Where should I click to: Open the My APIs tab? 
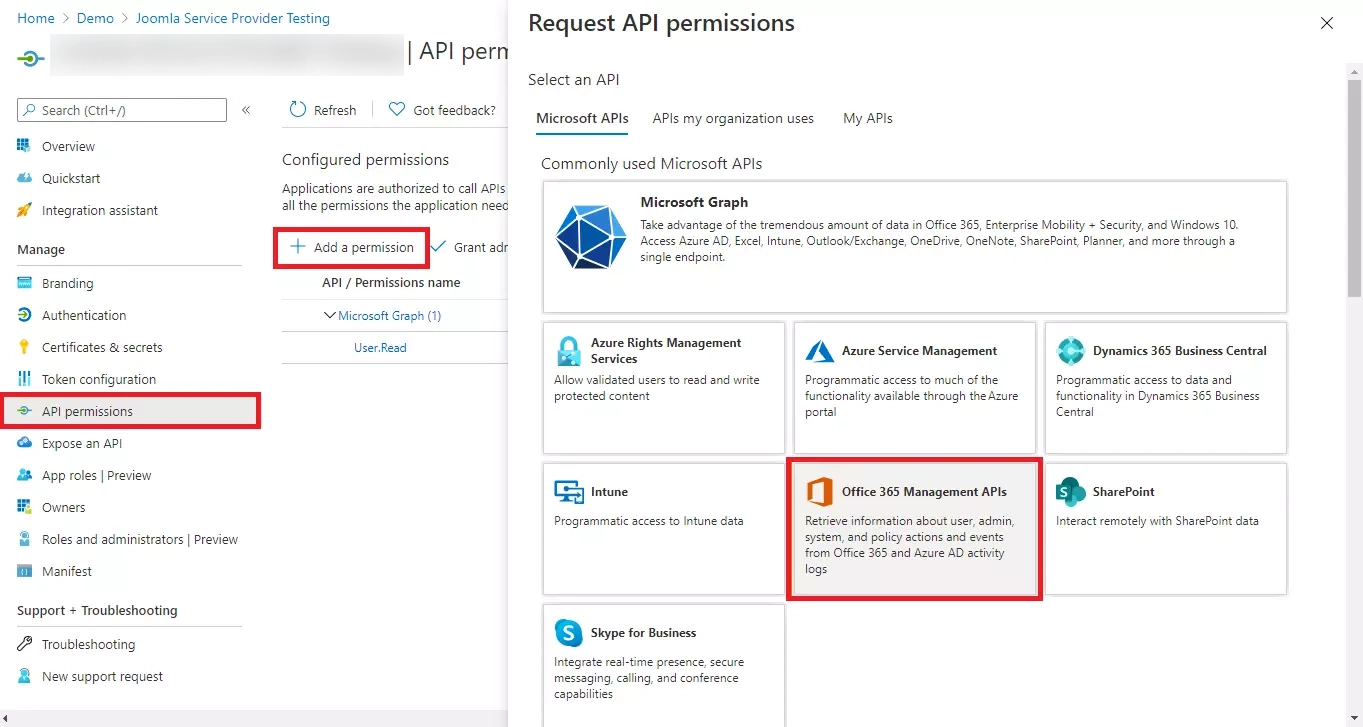coord(868,118)
